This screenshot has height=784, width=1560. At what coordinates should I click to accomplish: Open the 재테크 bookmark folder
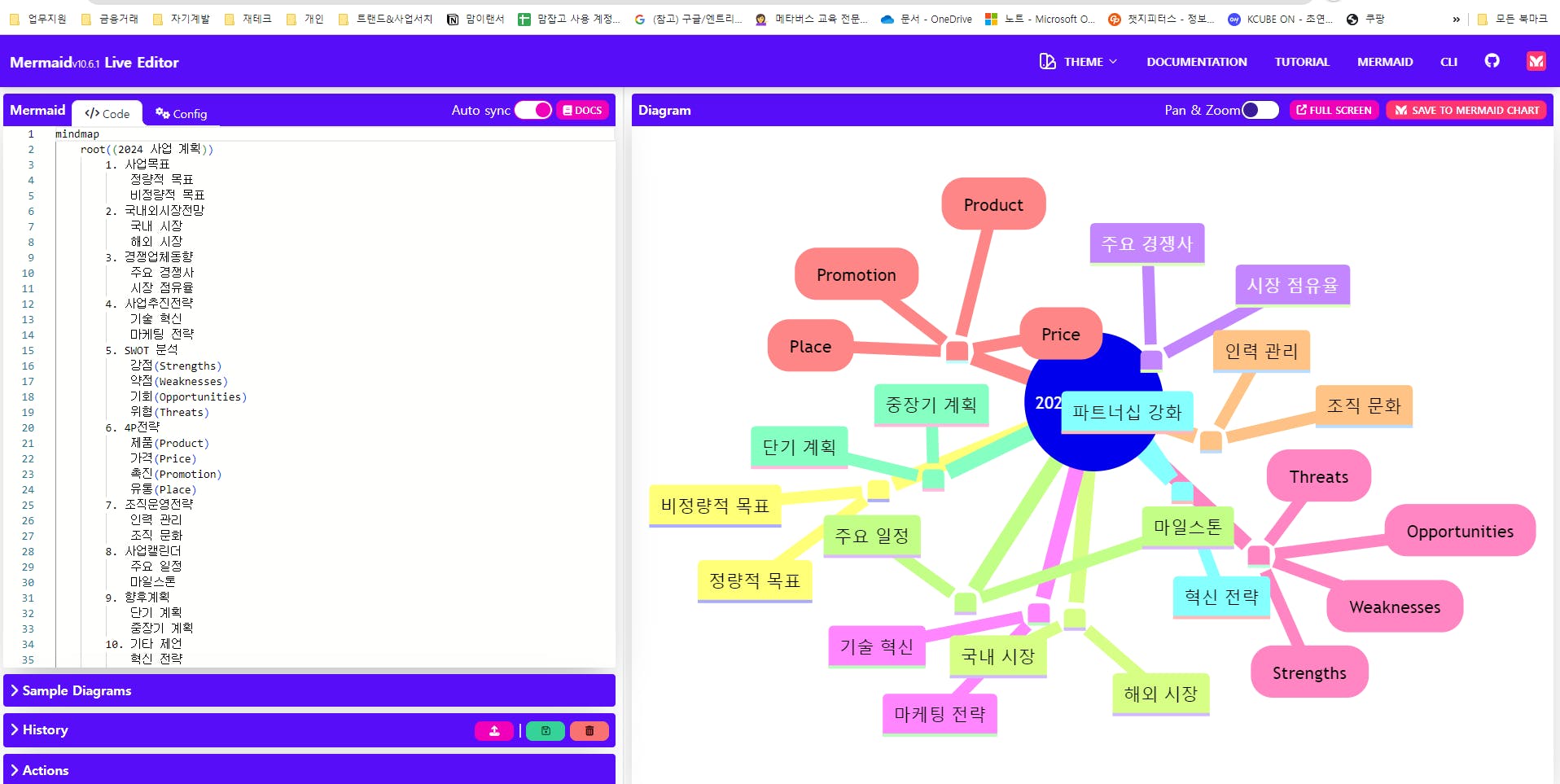[x=248, y=19]
